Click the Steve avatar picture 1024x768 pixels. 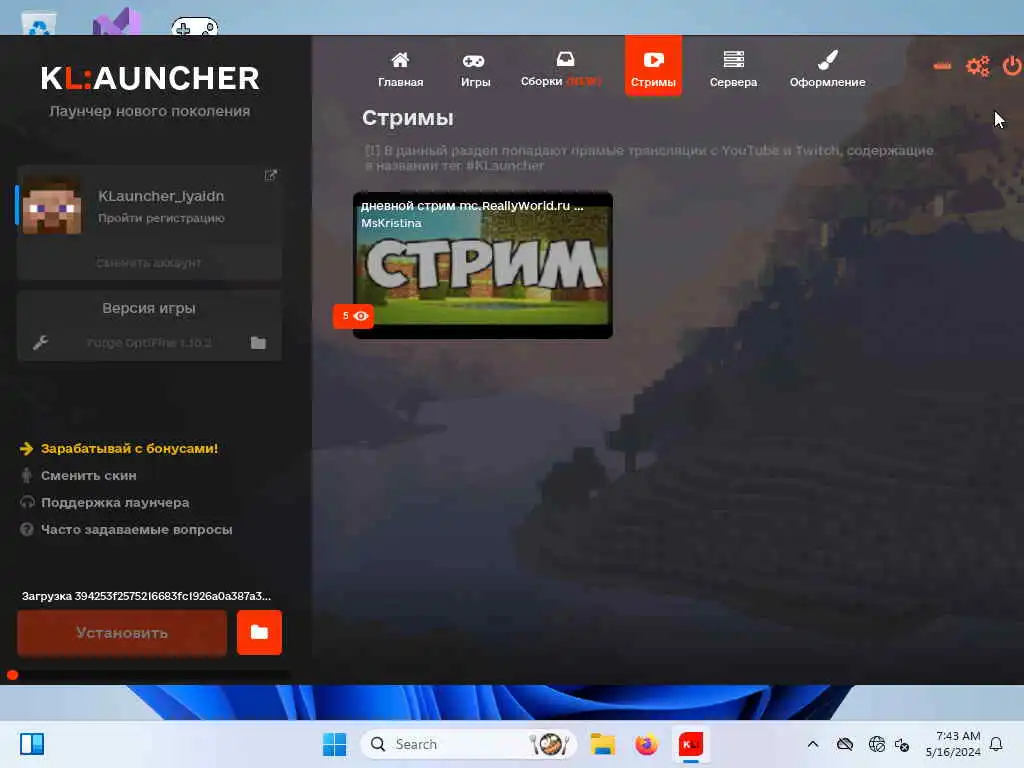click(52, 206)
